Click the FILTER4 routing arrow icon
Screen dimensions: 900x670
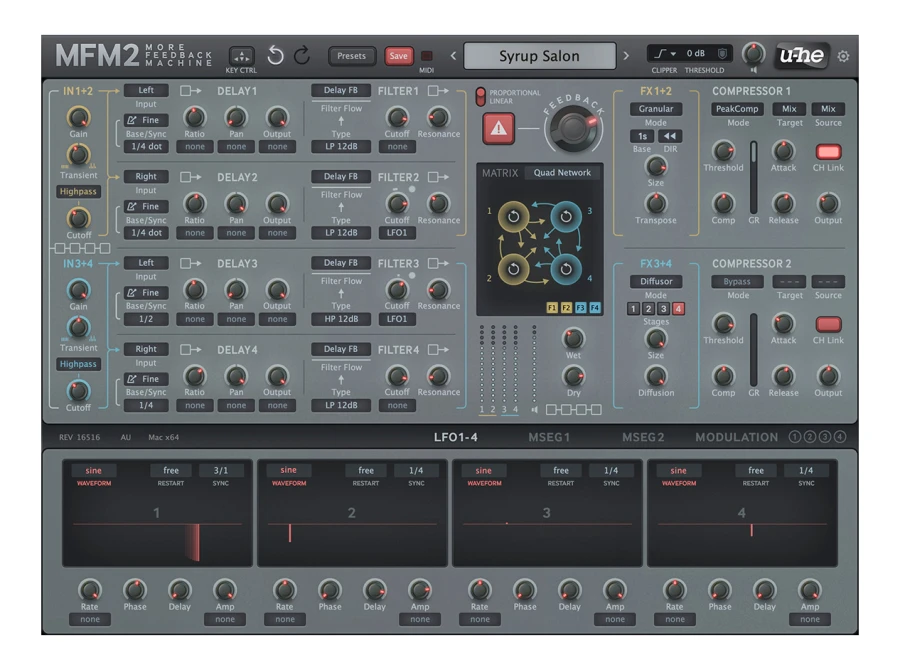click(x=439, y=349)
